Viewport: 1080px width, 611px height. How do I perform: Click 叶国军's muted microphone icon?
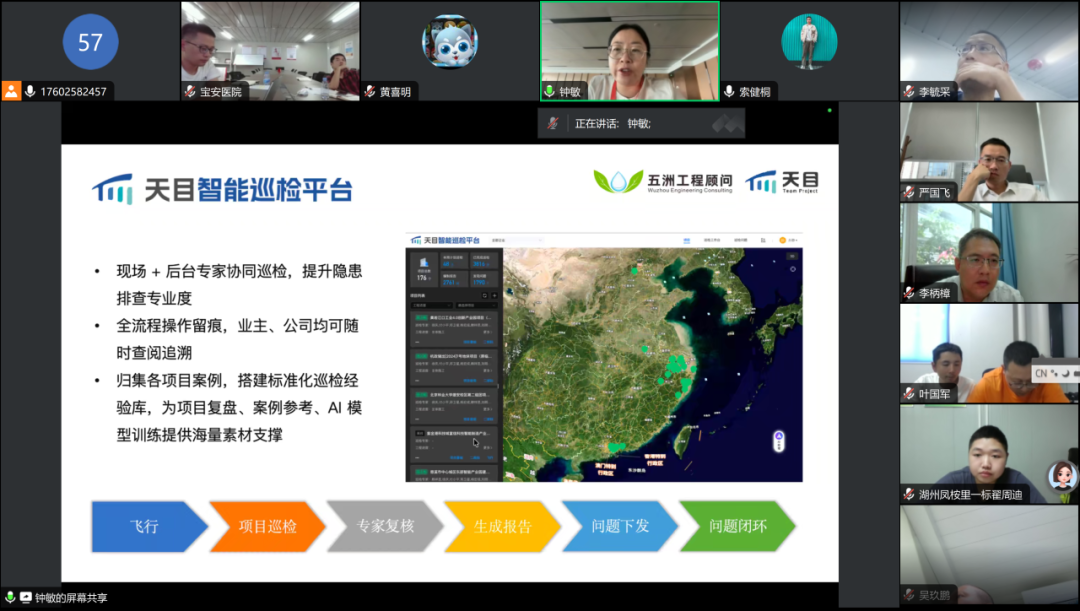point(909,394)
